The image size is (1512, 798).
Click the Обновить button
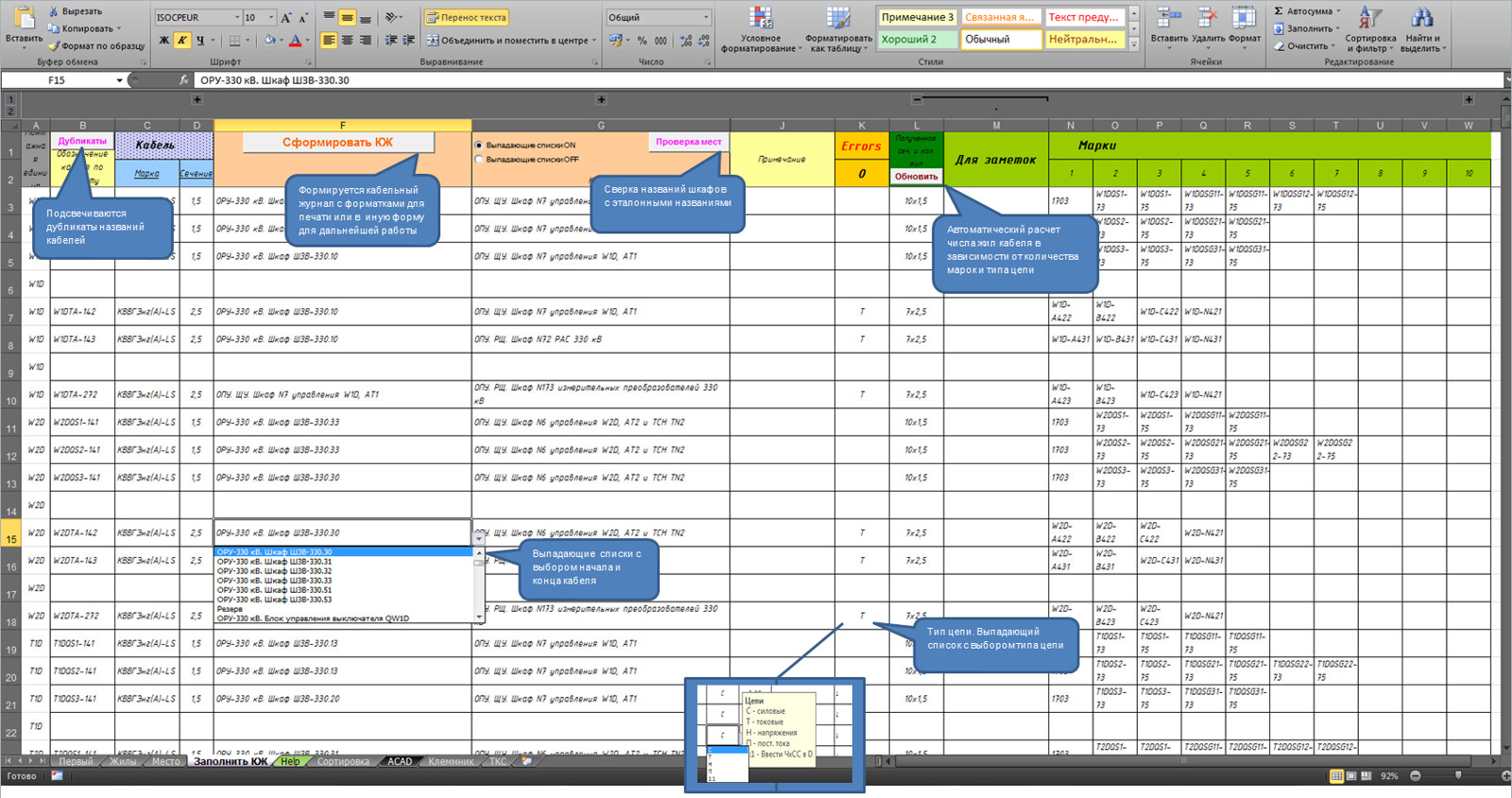[917, 177]
